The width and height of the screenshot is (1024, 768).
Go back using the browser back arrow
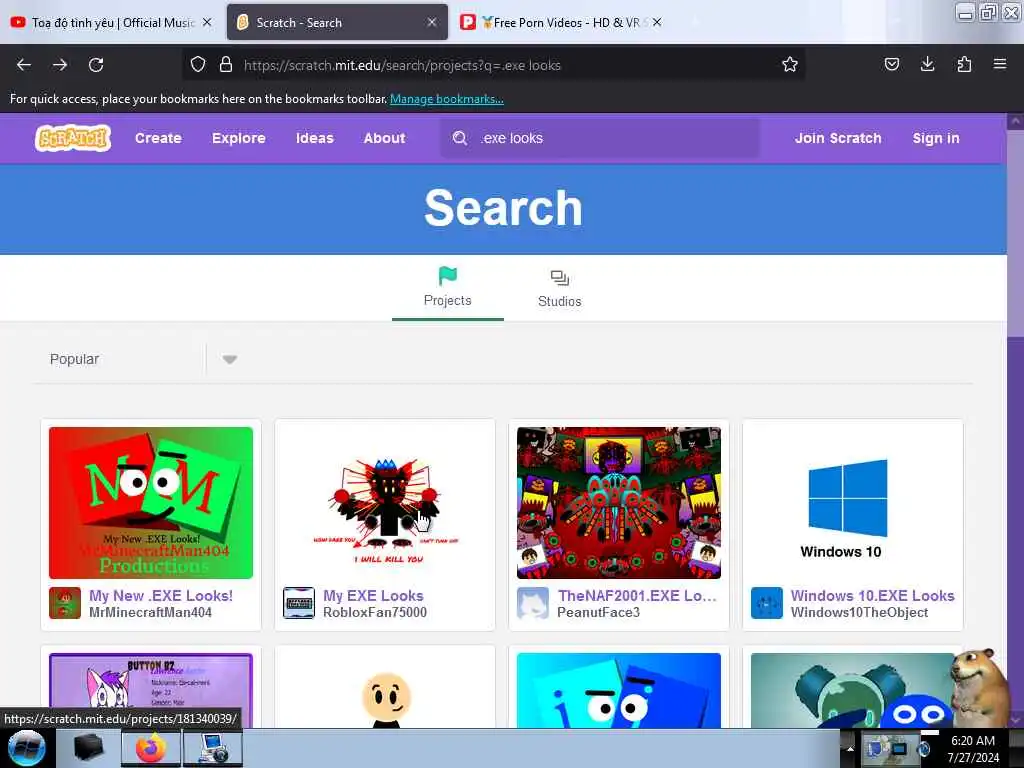[24, 65]
